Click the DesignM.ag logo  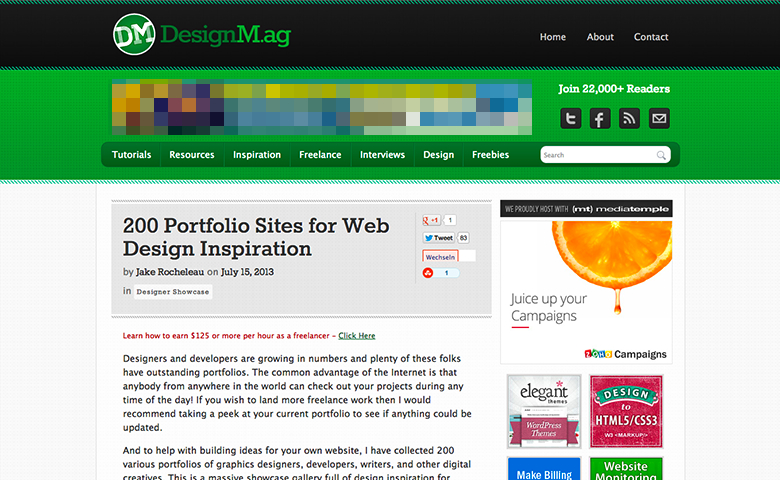(x=201, y=36)
